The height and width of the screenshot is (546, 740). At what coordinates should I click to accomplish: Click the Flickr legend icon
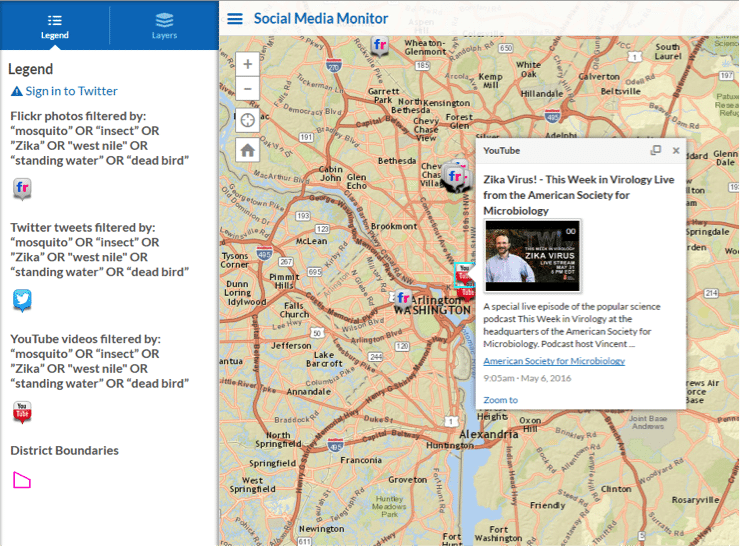coord(22,189)
